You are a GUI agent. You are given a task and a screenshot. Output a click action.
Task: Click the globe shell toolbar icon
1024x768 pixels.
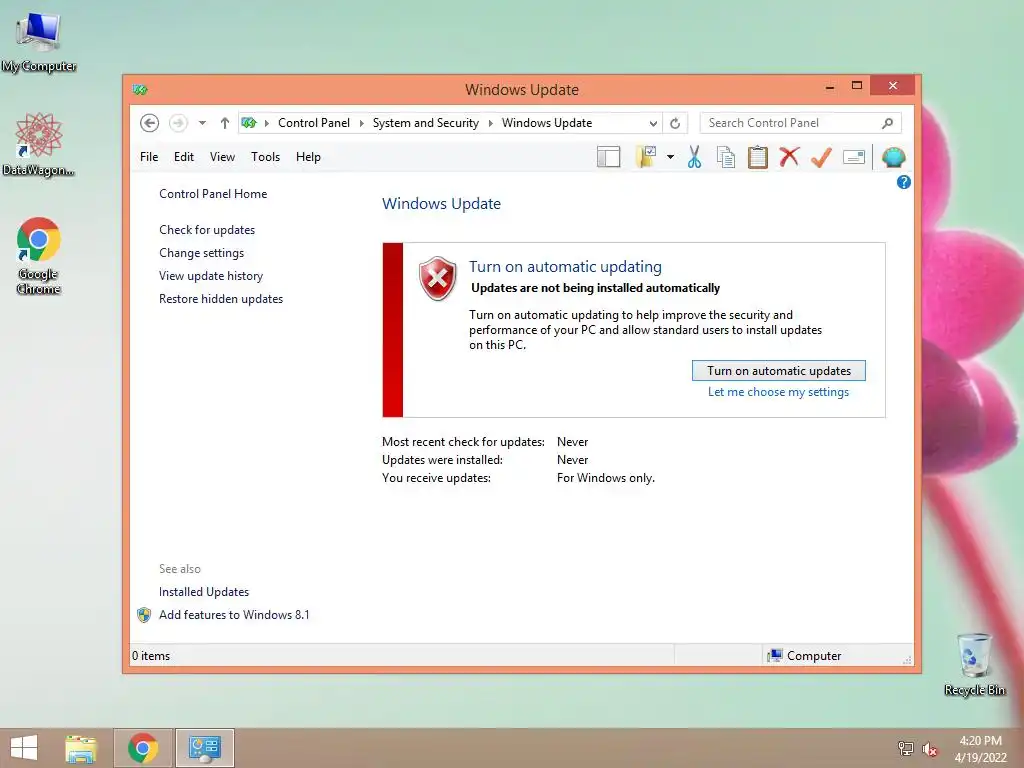tap(893, 157)
